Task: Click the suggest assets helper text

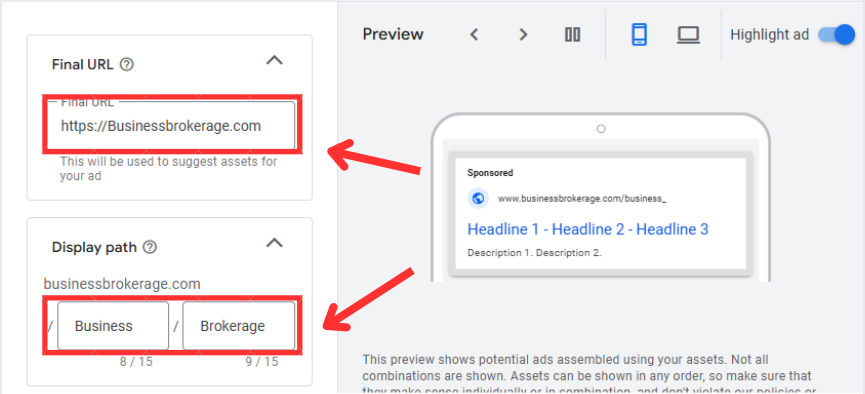Action: click(x=168, y=169)
